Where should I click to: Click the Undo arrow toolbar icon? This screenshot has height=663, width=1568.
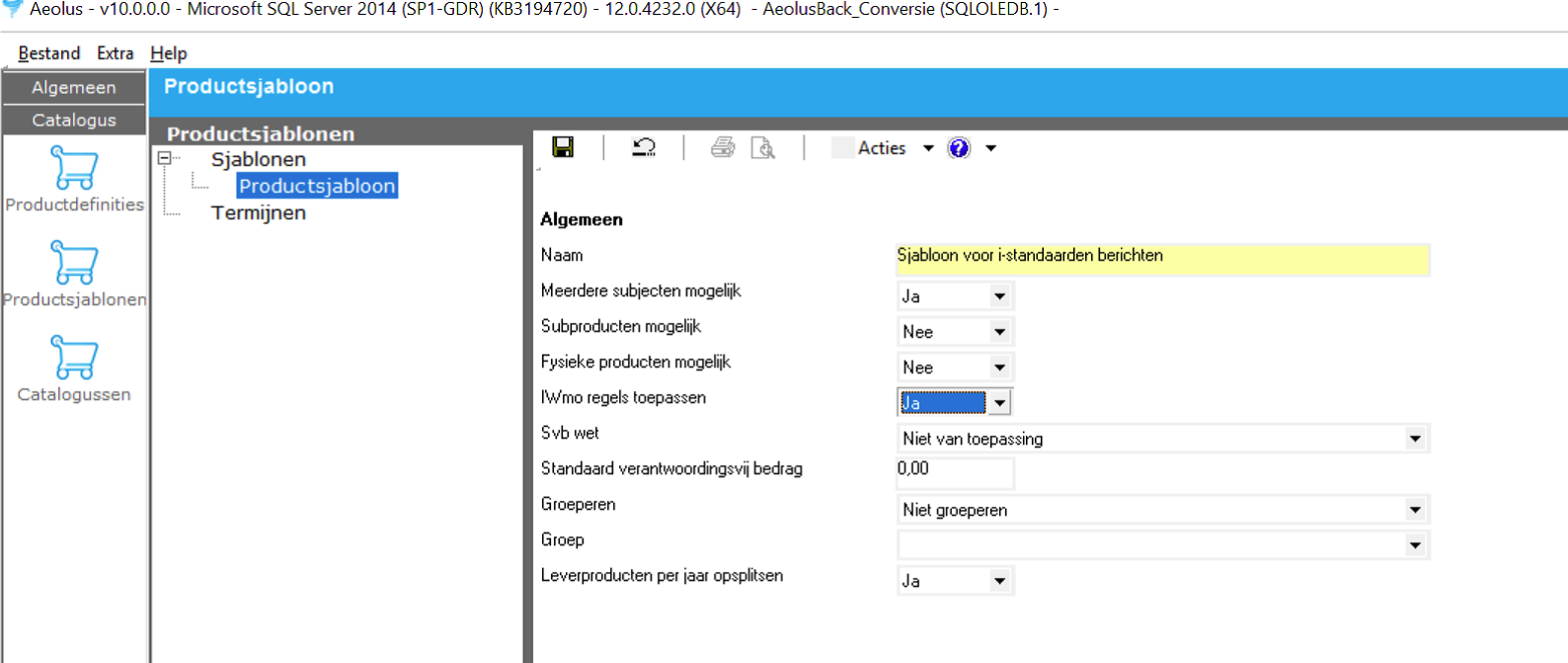click(x=644, y=147)
